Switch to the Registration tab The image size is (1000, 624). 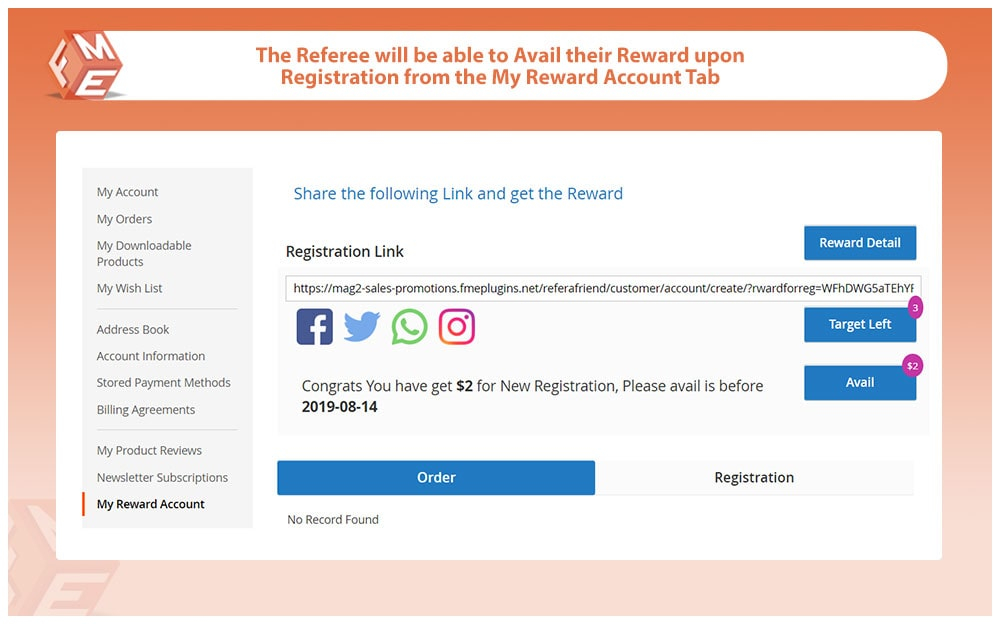[x=754, y=478]
